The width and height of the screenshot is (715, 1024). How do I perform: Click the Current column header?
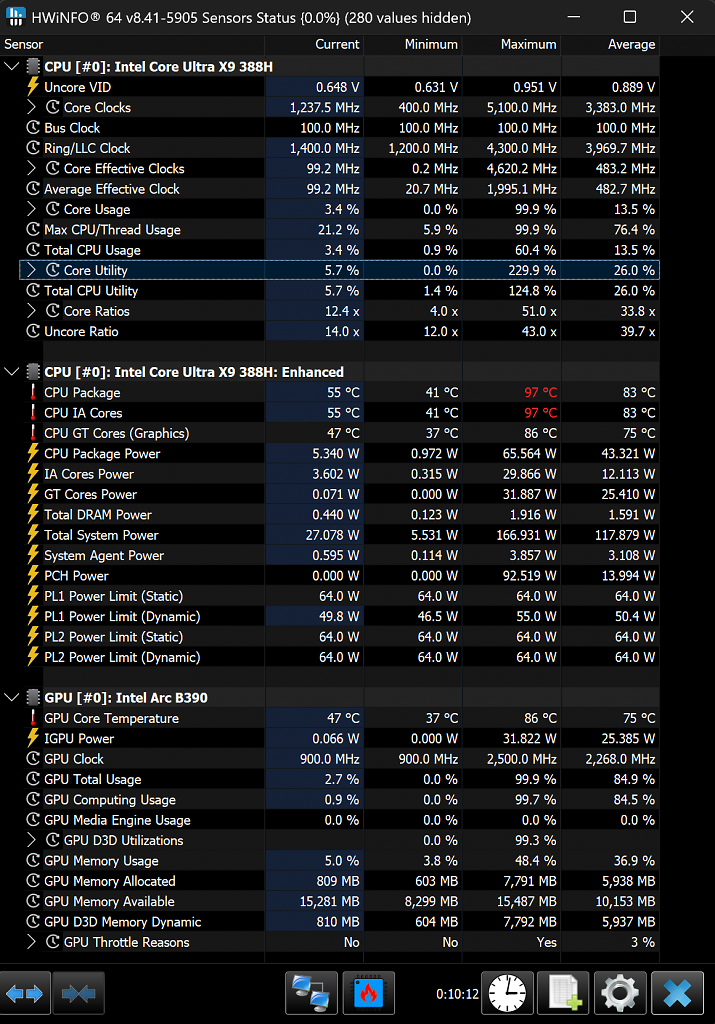point(314,44)
